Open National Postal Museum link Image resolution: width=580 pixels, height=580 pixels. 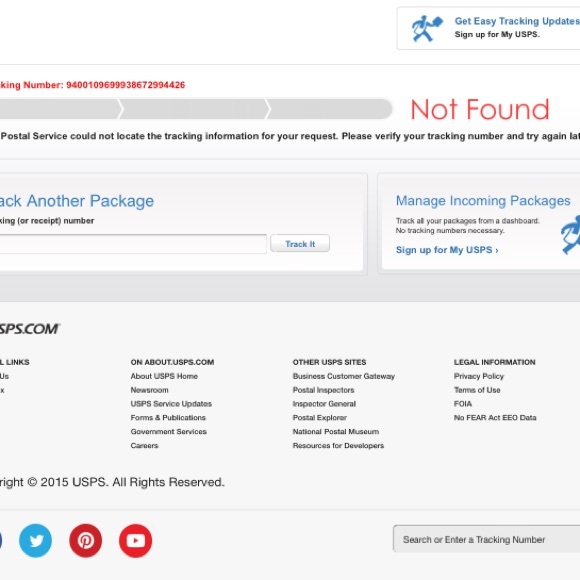335,432
